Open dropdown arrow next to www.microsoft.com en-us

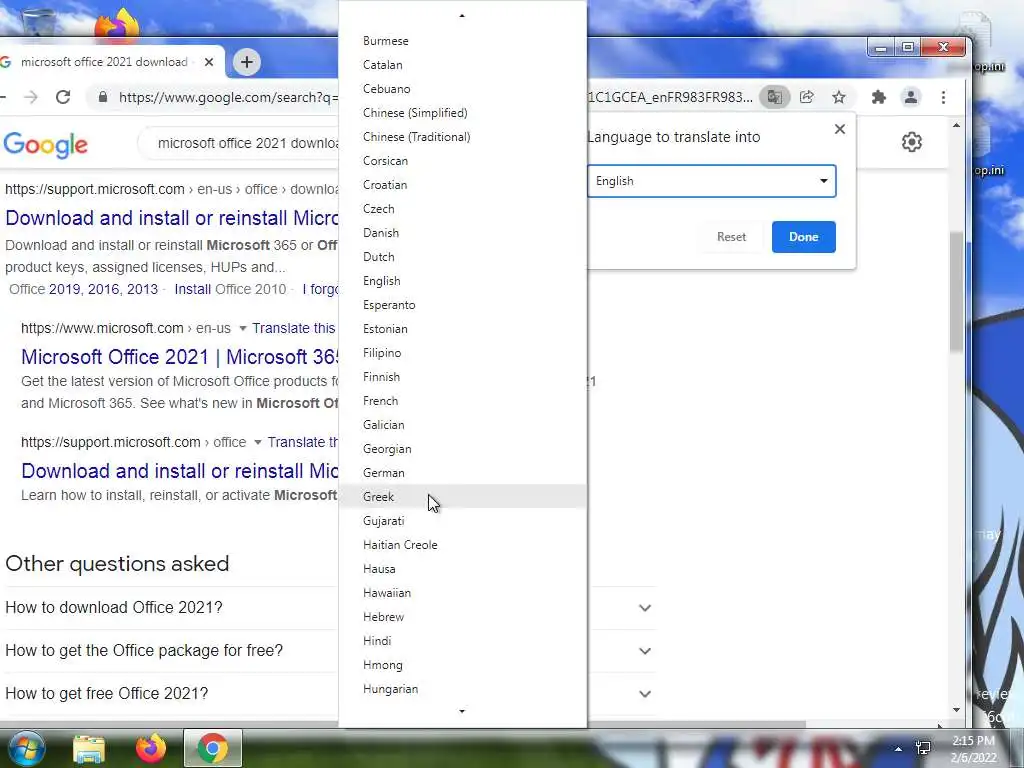pos(243,328)
